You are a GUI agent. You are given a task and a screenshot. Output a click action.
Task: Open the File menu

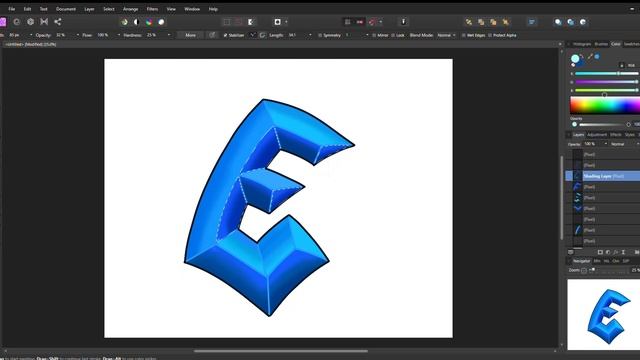[x=12, y=9]
